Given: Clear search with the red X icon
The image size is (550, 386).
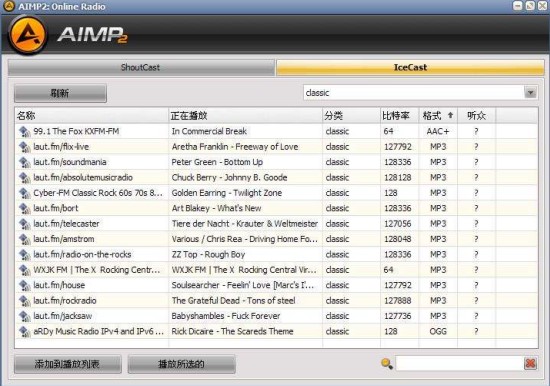Looking at the screenshot, I should [x=530, y=364].
